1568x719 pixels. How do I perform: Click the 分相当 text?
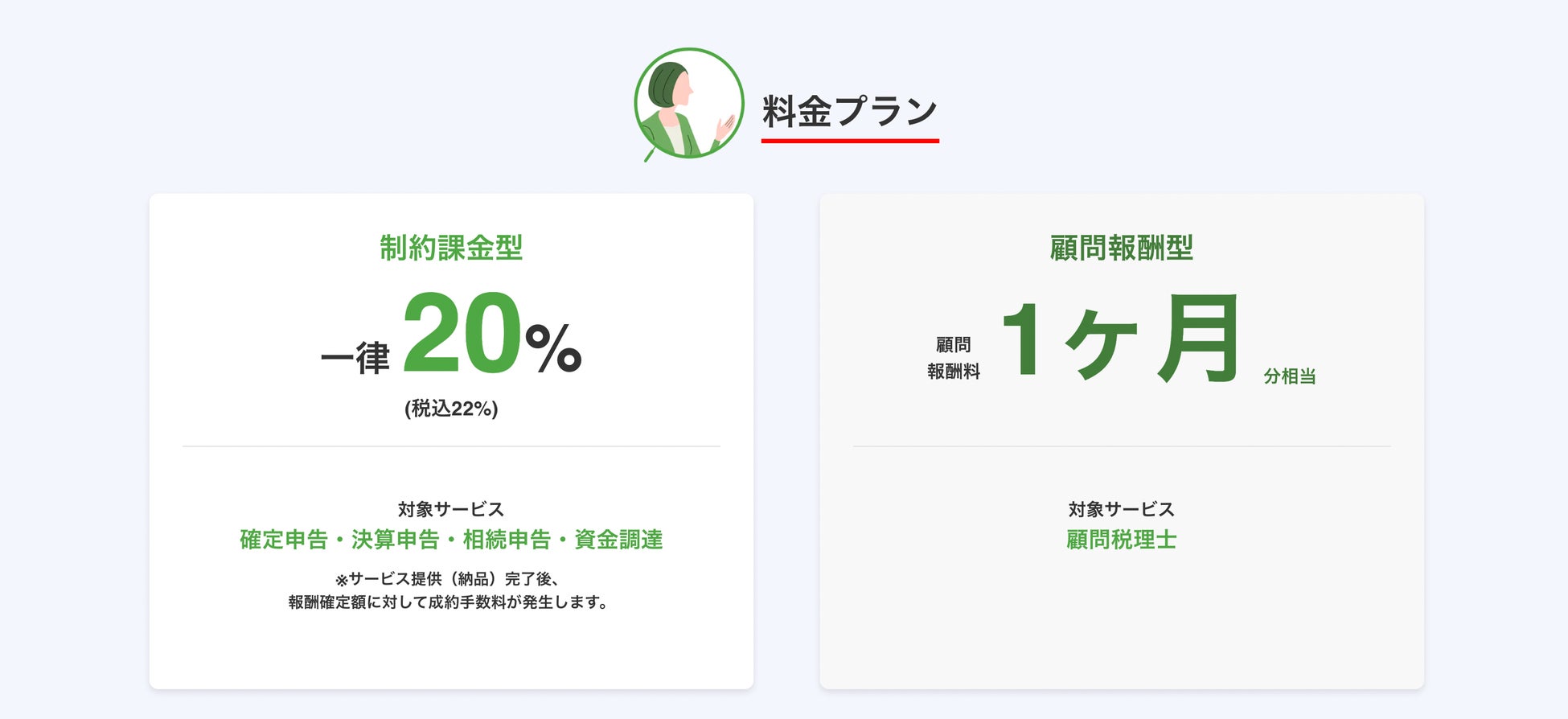pyautogui.click(x=1289, y=376)
